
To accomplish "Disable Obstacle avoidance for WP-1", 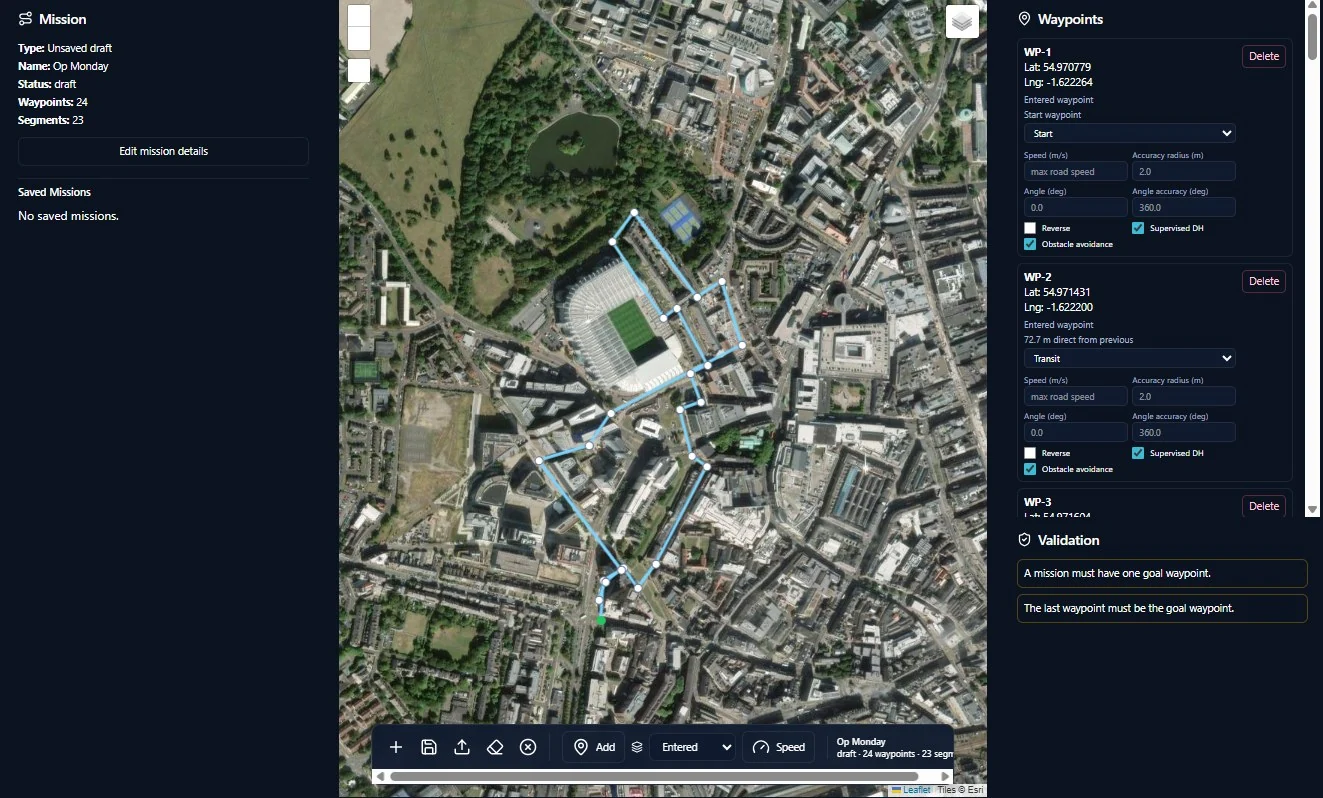I will (1030, 244).
